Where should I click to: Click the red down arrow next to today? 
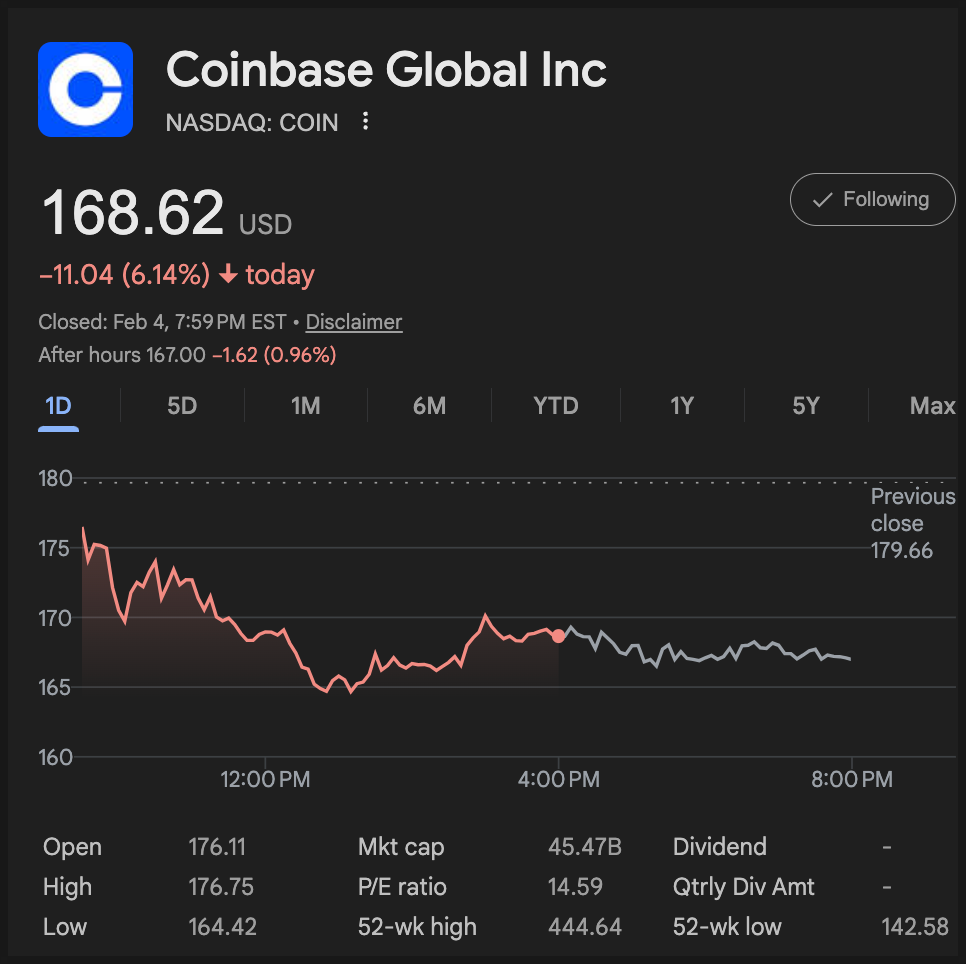tap(228, 275)
